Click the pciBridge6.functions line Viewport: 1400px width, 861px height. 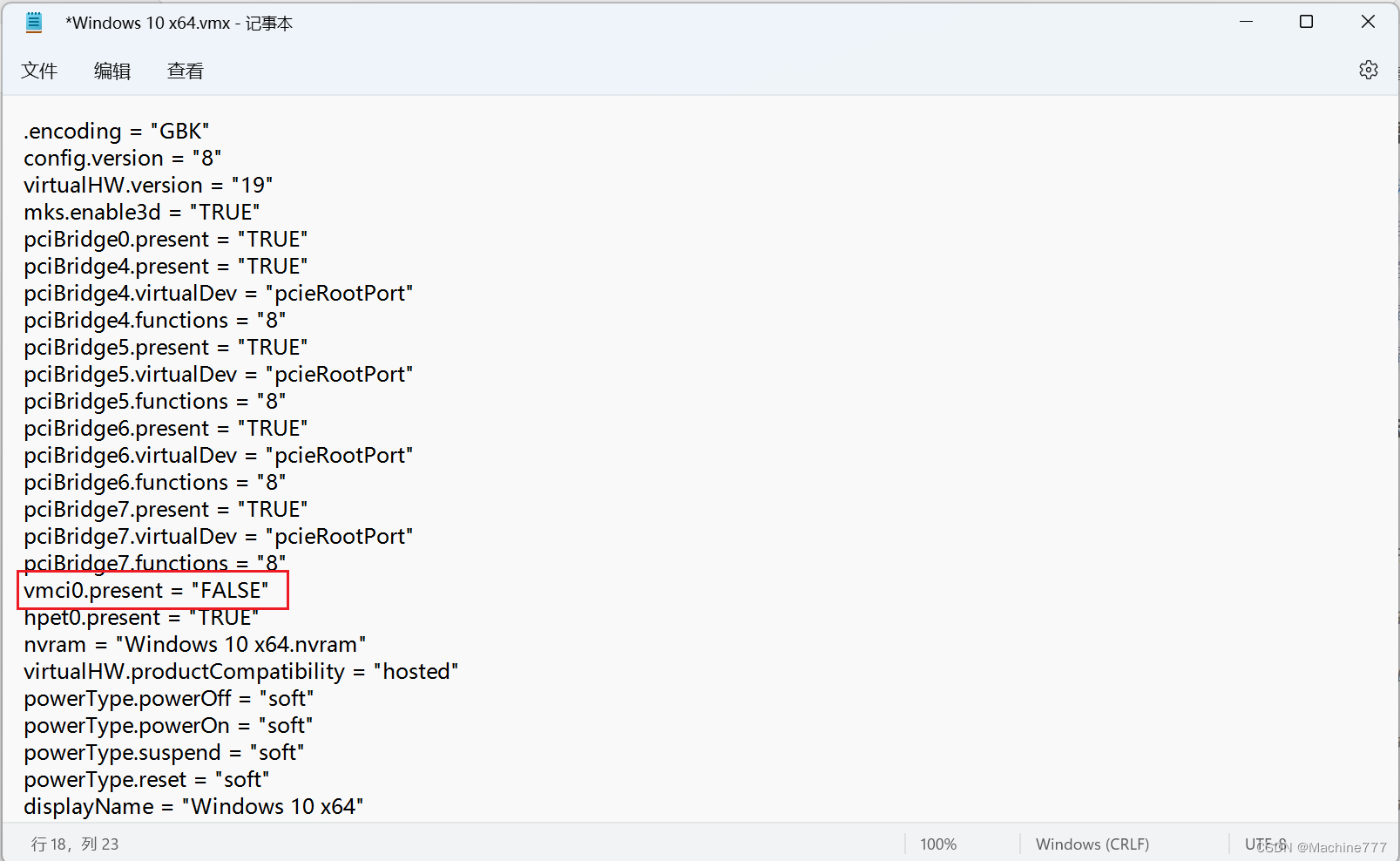tap(155, 483)
